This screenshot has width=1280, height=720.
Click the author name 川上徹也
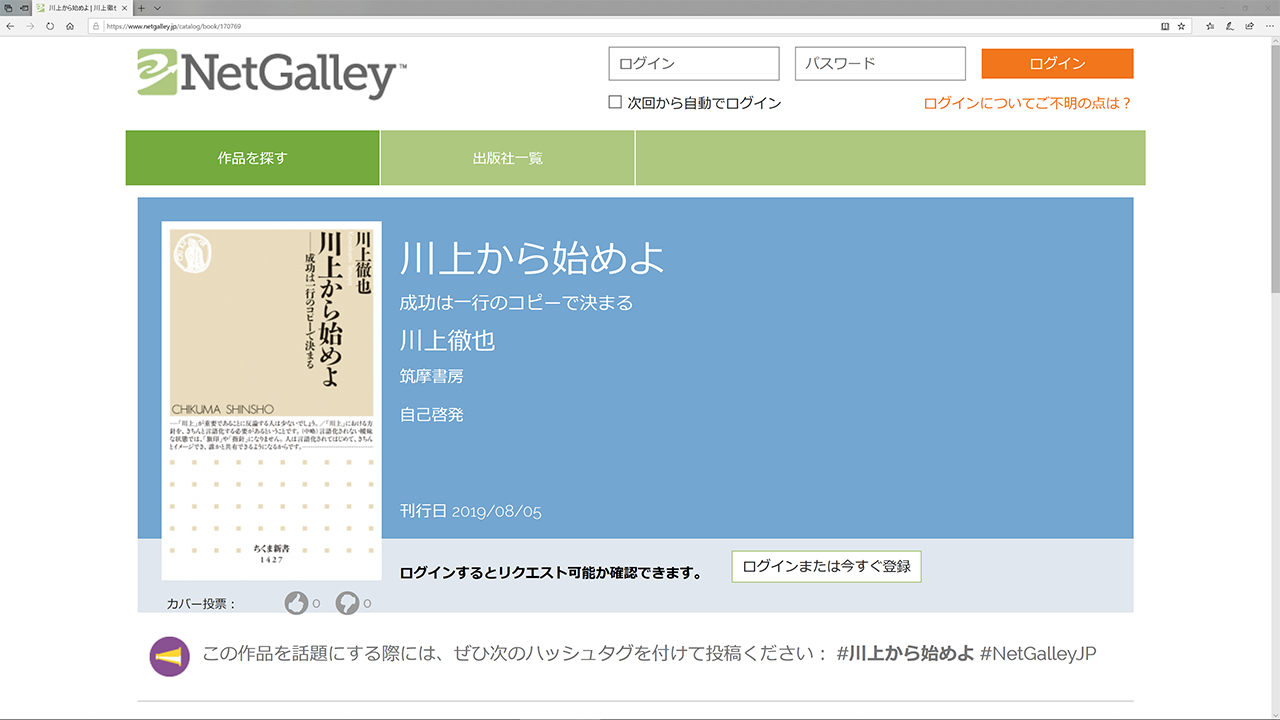[x=448, y=340]
